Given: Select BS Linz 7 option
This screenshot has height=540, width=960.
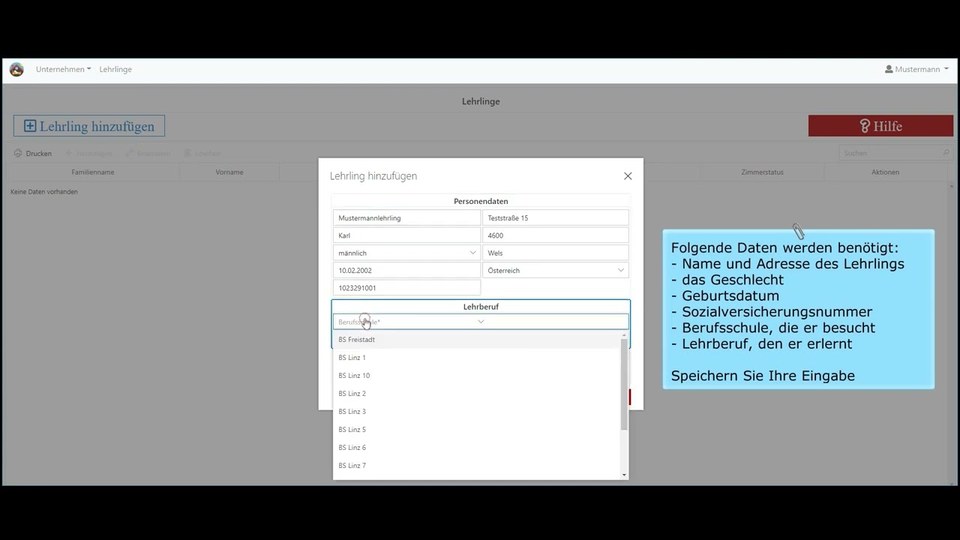Looking at the screenshot, I should (476, 465).
